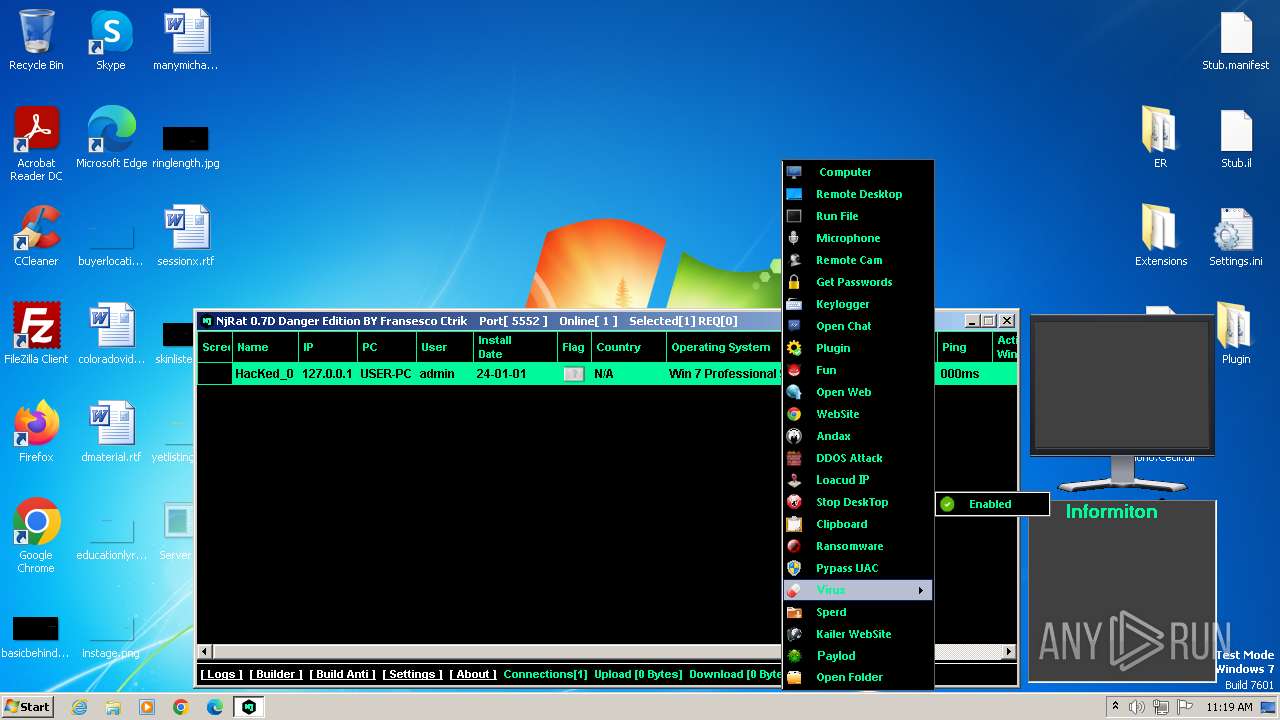Click the Start button
This screenshot has width=1280, height=720.
[27, 706]
